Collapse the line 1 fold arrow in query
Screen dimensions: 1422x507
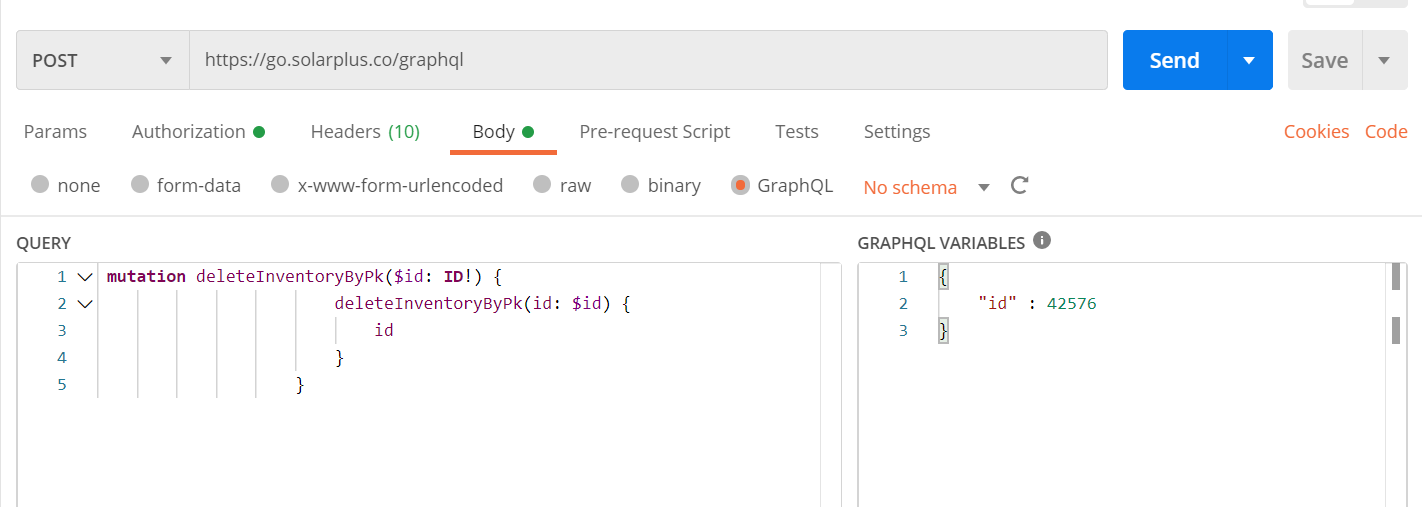click(x=84, y=276)
